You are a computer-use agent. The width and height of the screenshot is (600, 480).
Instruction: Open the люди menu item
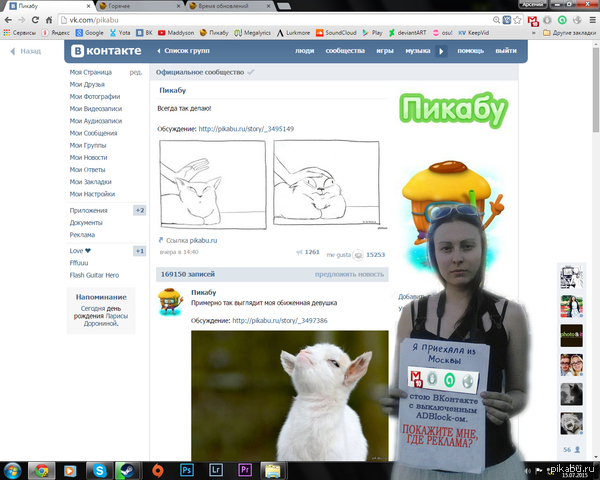coord(305,51)
